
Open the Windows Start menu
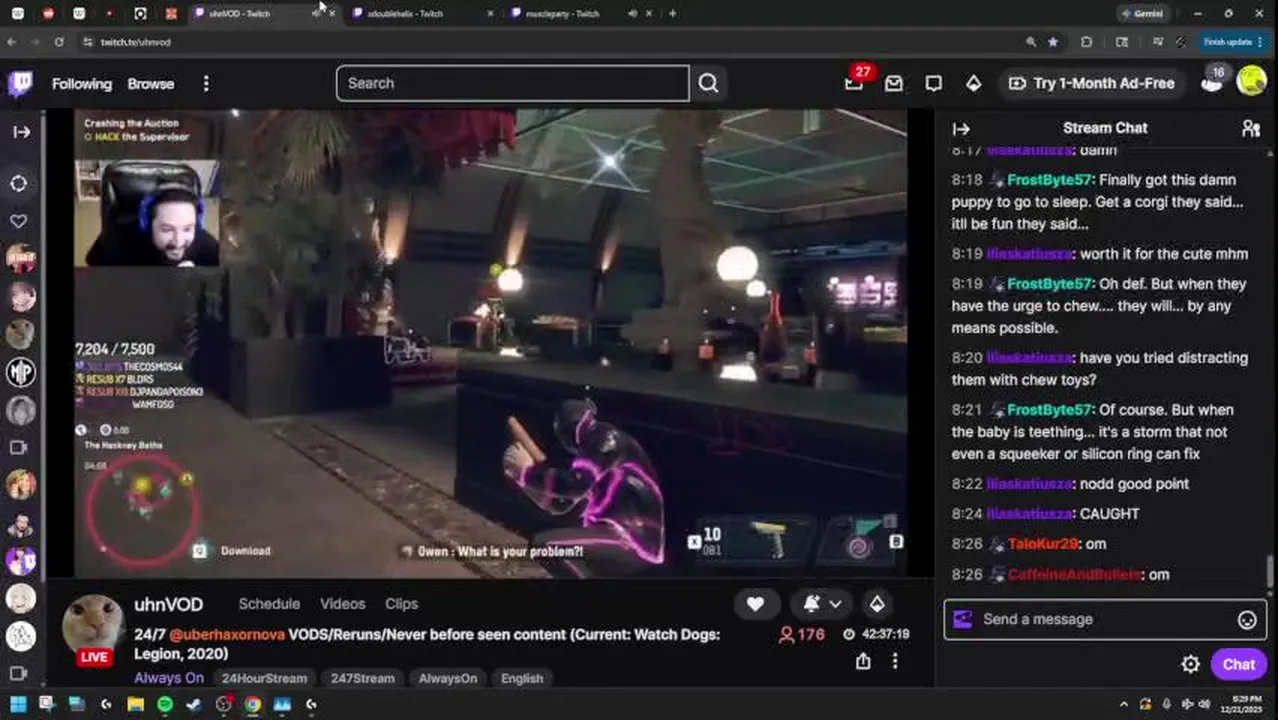[17, 704]
